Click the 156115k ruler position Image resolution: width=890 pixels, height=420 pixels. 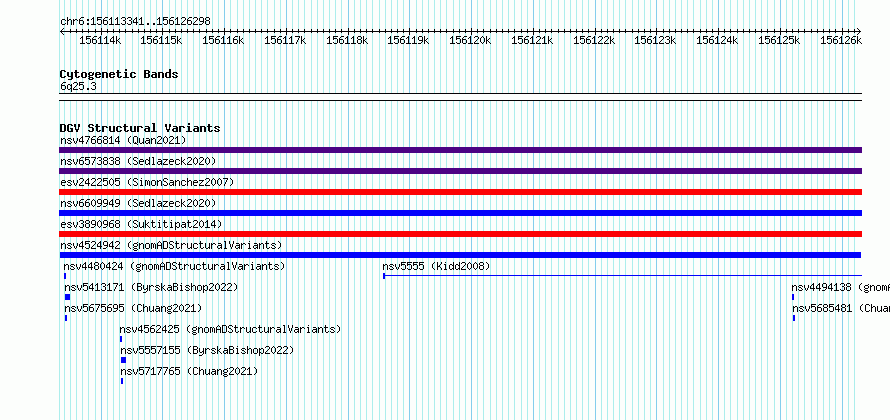point(161,40)
